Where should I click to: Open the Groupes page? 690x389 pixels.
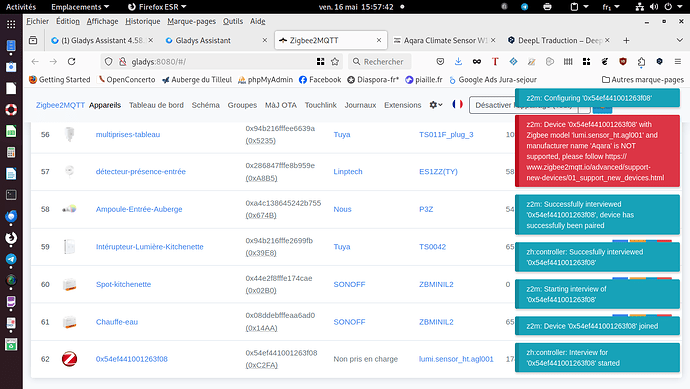tap(242, 105)
